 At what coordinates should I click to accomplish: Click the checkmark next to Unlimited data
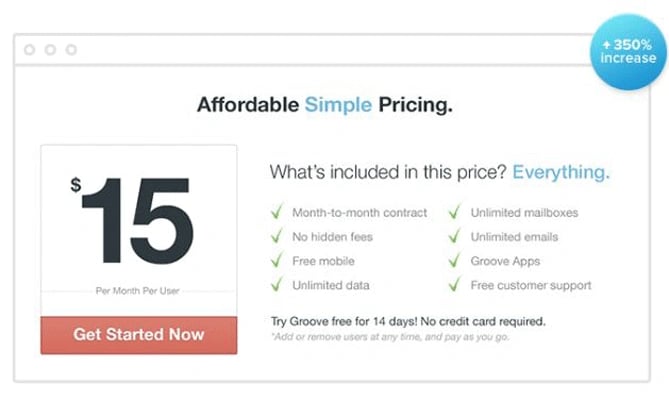(276, 285)
